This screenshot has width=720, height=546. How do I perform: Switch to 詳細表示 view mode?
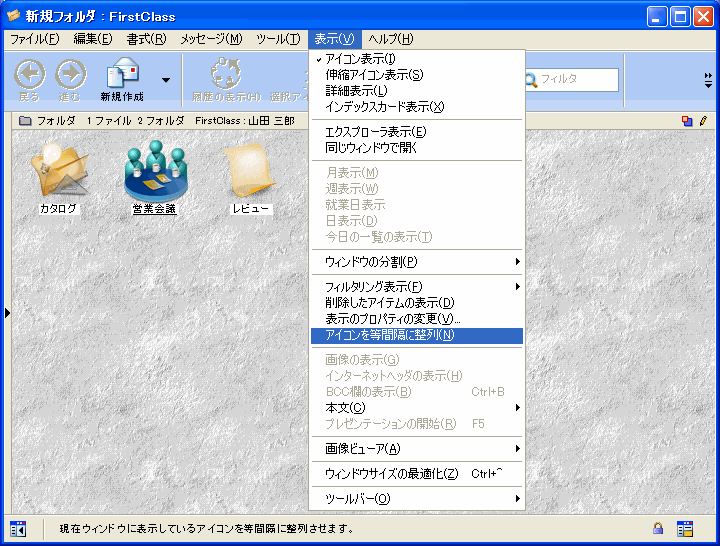[349, 91]
